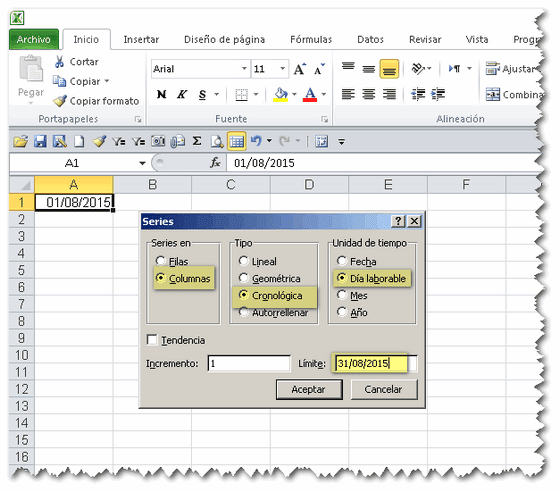560x492 pixels.
Task: Switch to the Diseño de página tab
Action: (x=224, y=39)
